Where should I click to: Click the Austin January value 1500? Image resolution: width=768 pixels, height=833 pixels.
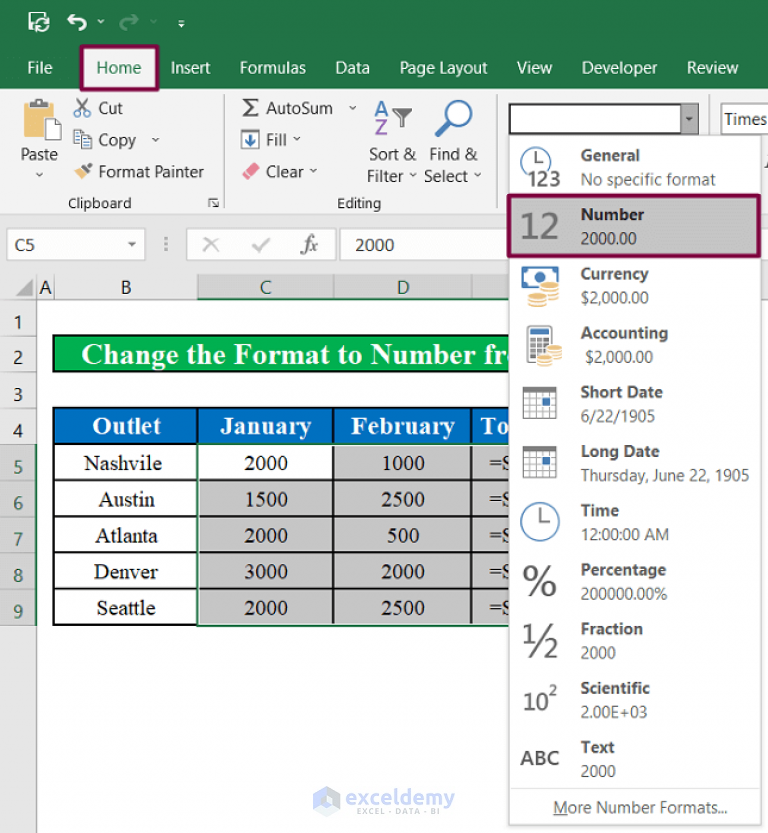pos(266,499)
